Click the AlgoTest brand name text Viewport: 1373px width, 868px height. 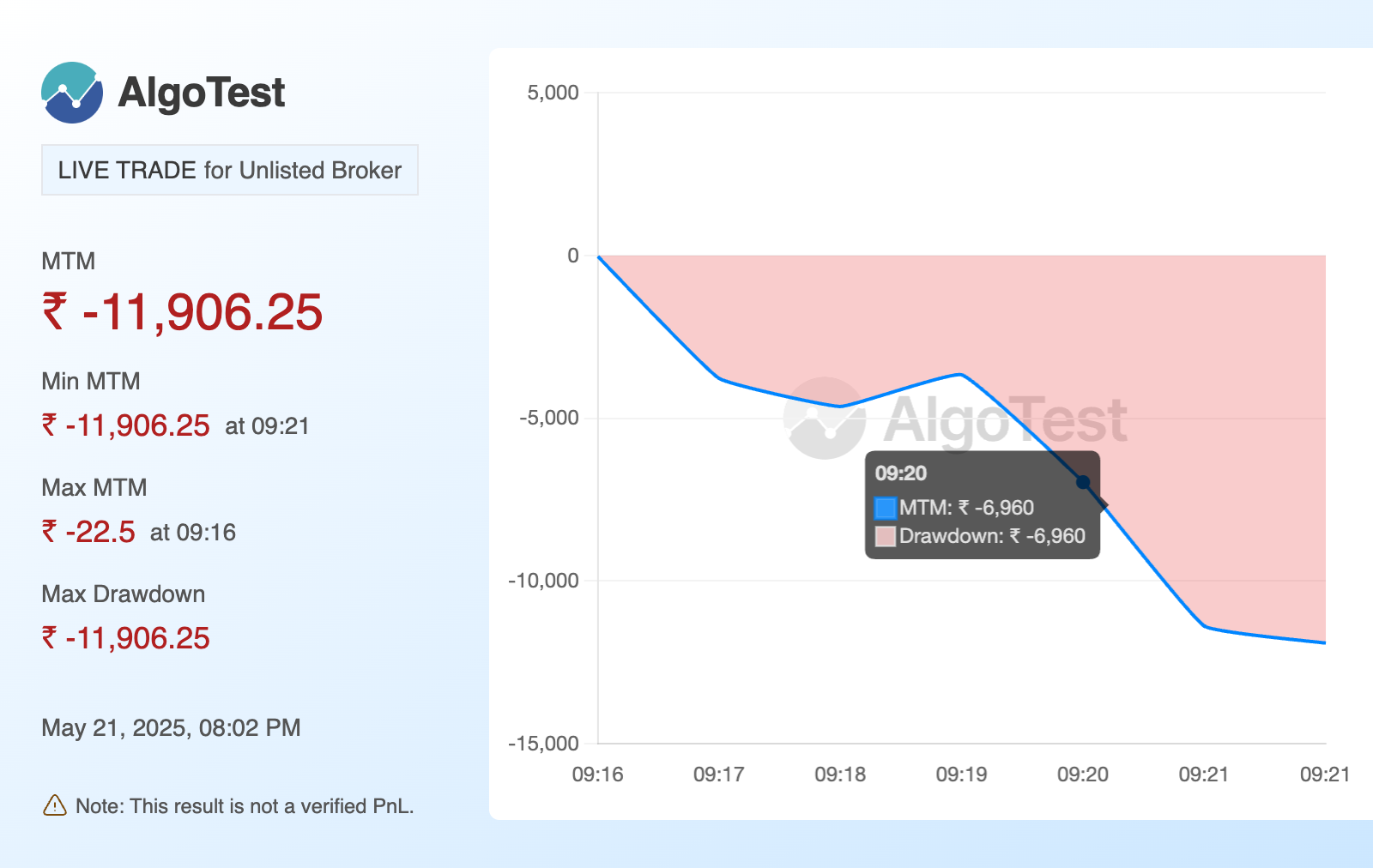coord(202,93)
